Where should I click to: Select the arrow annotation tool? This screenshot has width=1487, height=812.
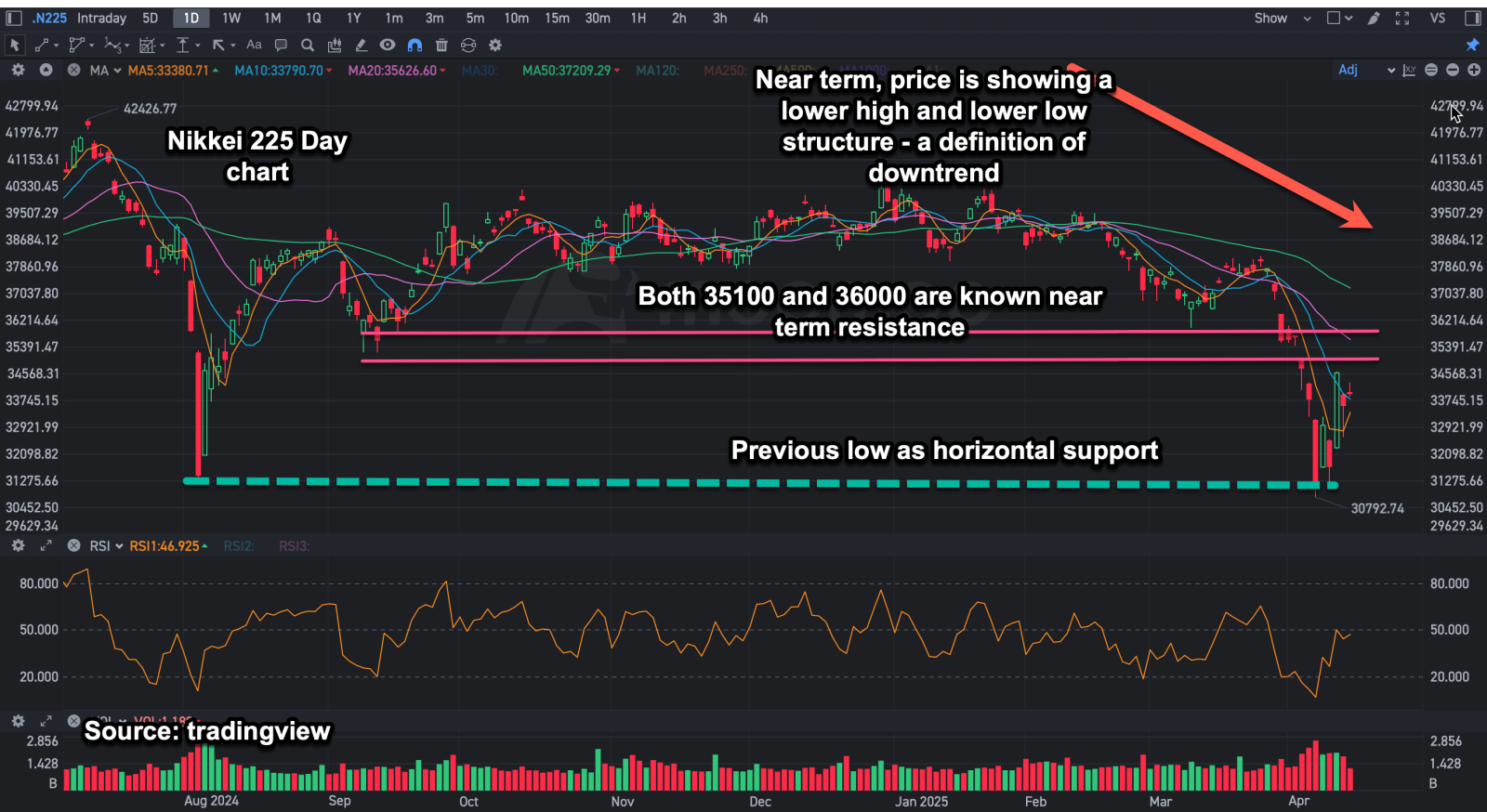coord(218,45)
